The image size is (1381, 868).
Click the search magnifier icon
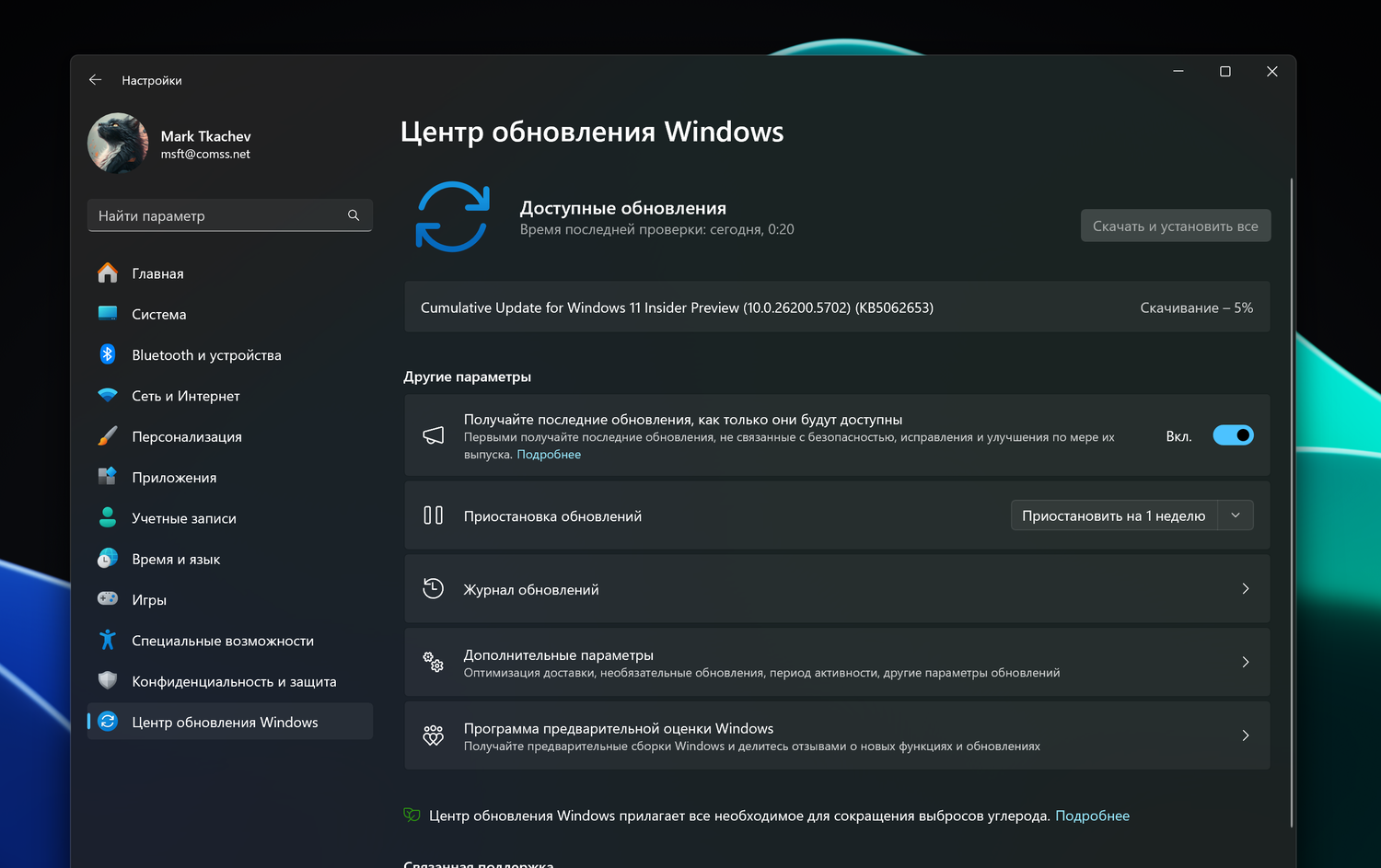tap(354, 215)
